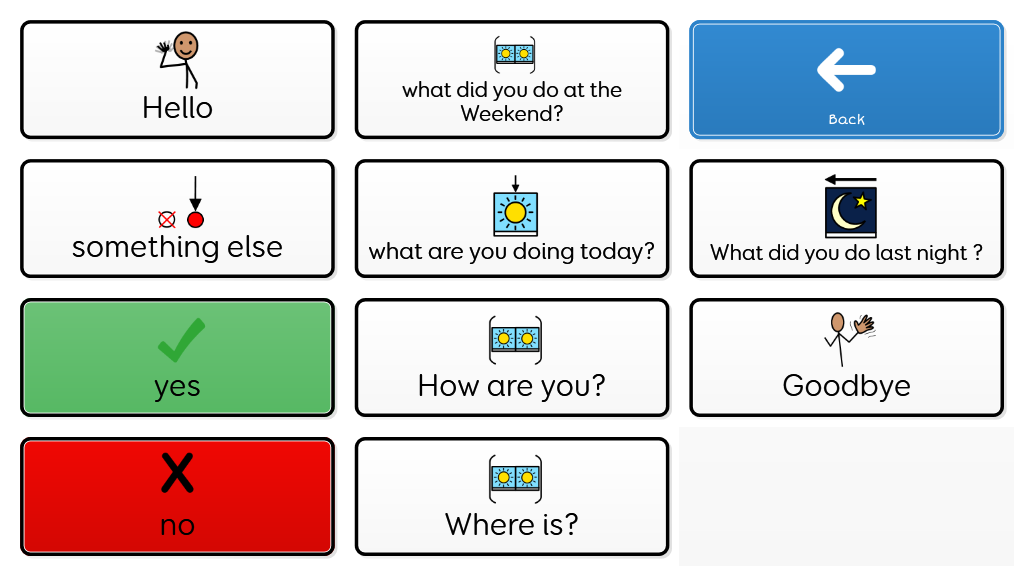
Task: Tap "what are you doing today?" text
Action: tap(512, 252)
